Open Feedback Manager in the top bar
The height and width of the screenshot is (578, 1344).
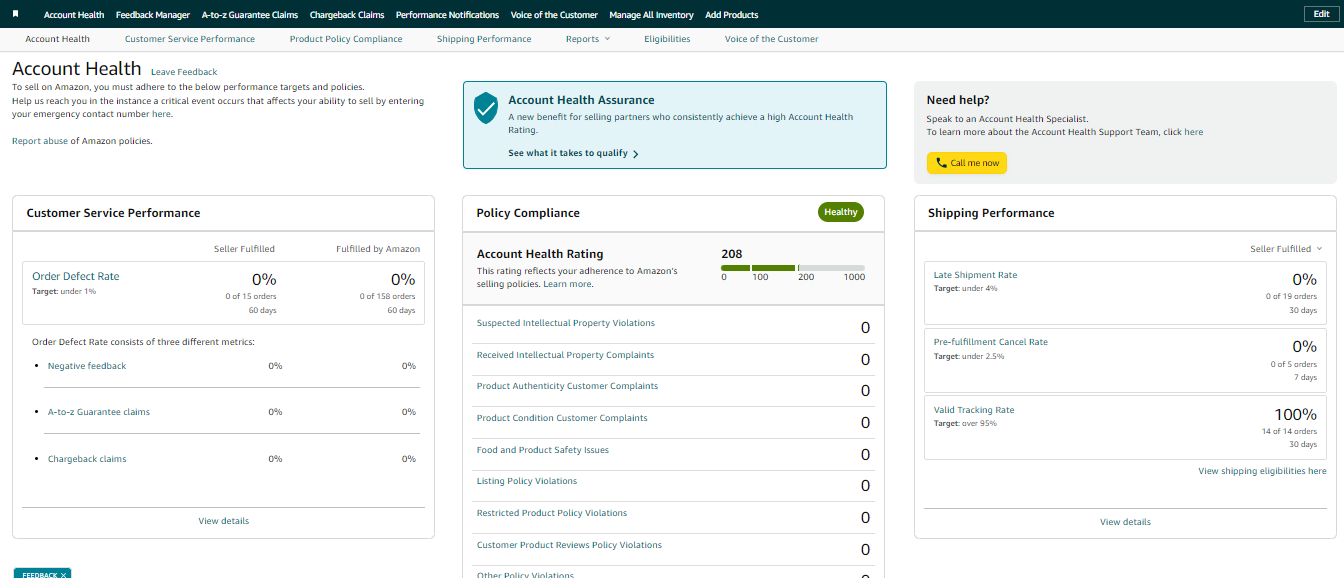coord(153,15)
